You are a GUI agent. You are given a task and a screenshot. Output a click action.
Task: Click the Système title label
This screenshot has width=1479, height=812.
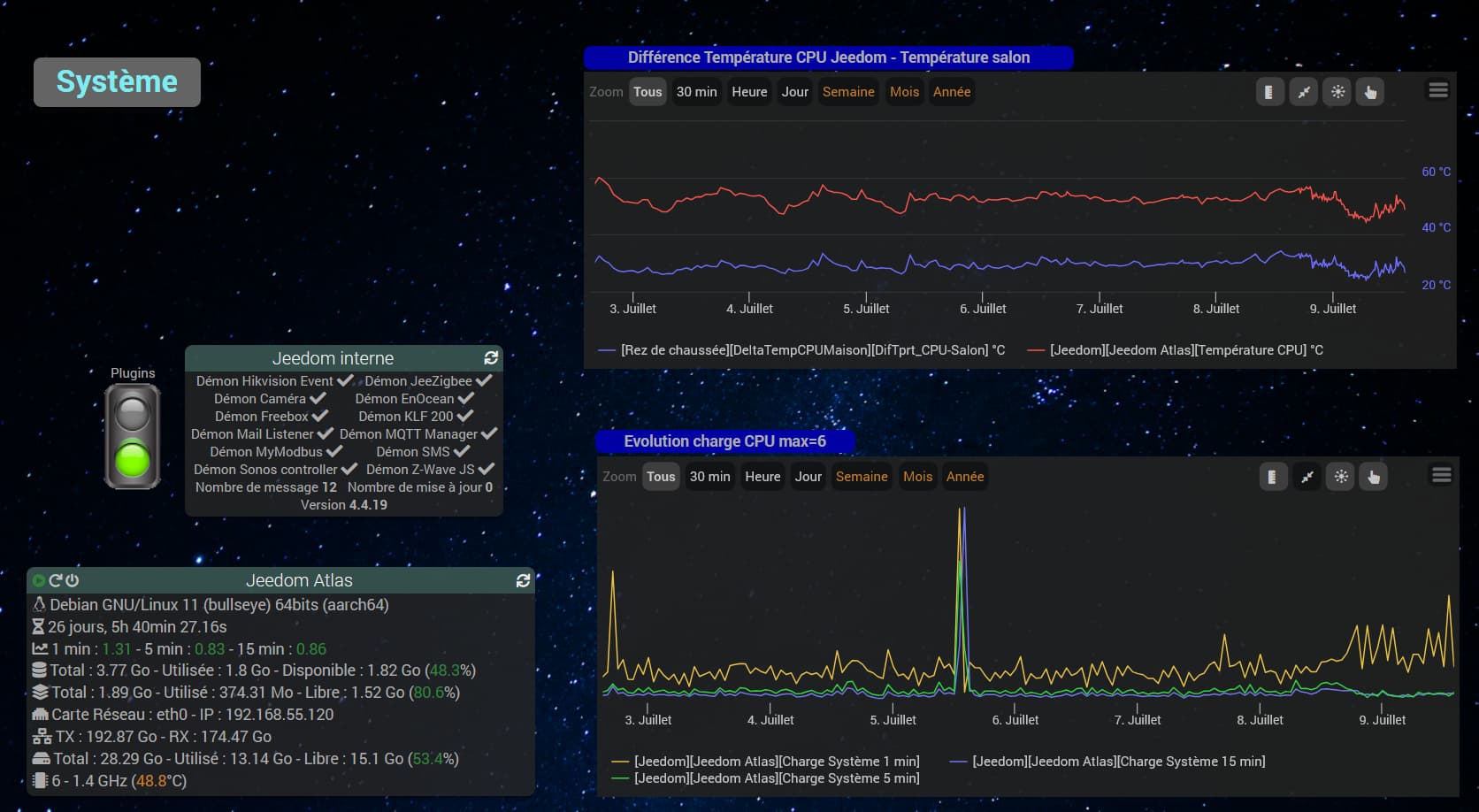click(x=117, y=82)
